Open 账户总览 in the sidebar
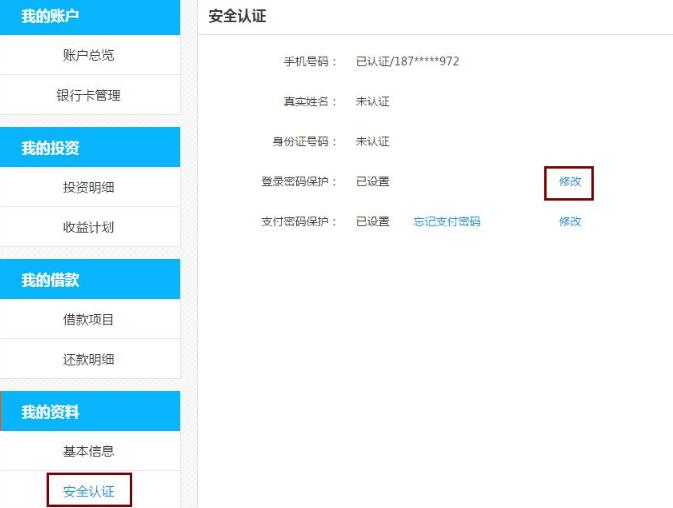The height and width of the screenshot is (508, 673). 88,55
